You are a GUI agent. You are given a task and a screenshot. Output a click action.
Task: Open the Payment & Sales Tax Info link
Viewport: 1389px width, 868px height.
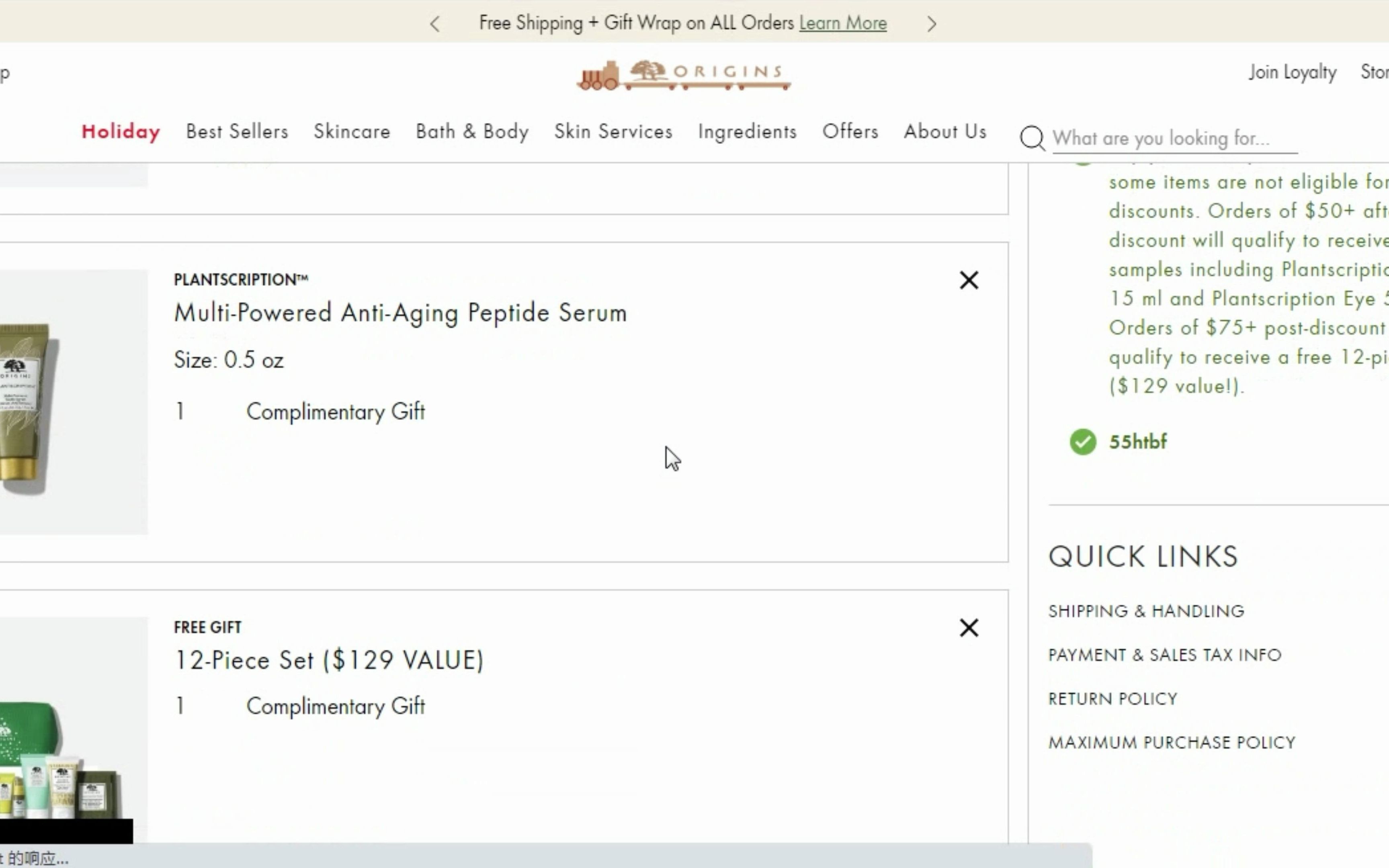point(1165,655)
